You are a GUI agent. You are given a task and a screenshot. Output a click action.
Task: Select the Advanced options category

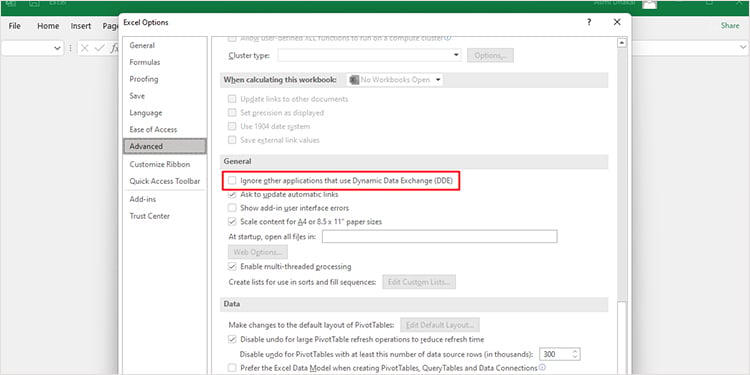tap(165, 146)
